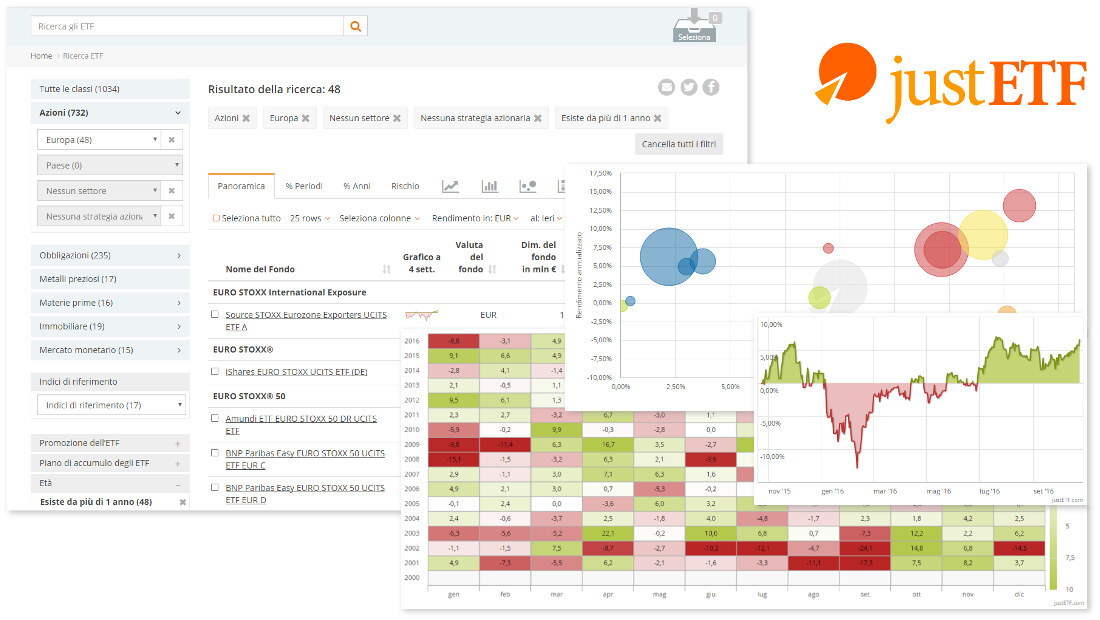This screenshot has height=620, width=1100.
Task: Share results on Facebook icon
Action: click(x=711, y=87)
